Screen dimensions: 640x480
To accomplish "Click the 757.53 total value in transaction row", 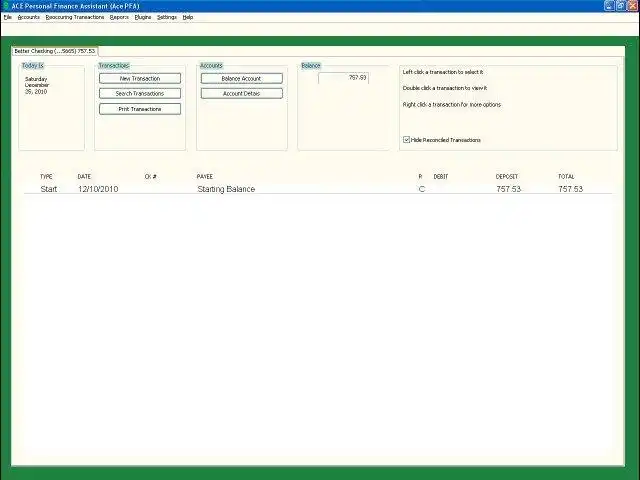I will click(x=571, y=189).
